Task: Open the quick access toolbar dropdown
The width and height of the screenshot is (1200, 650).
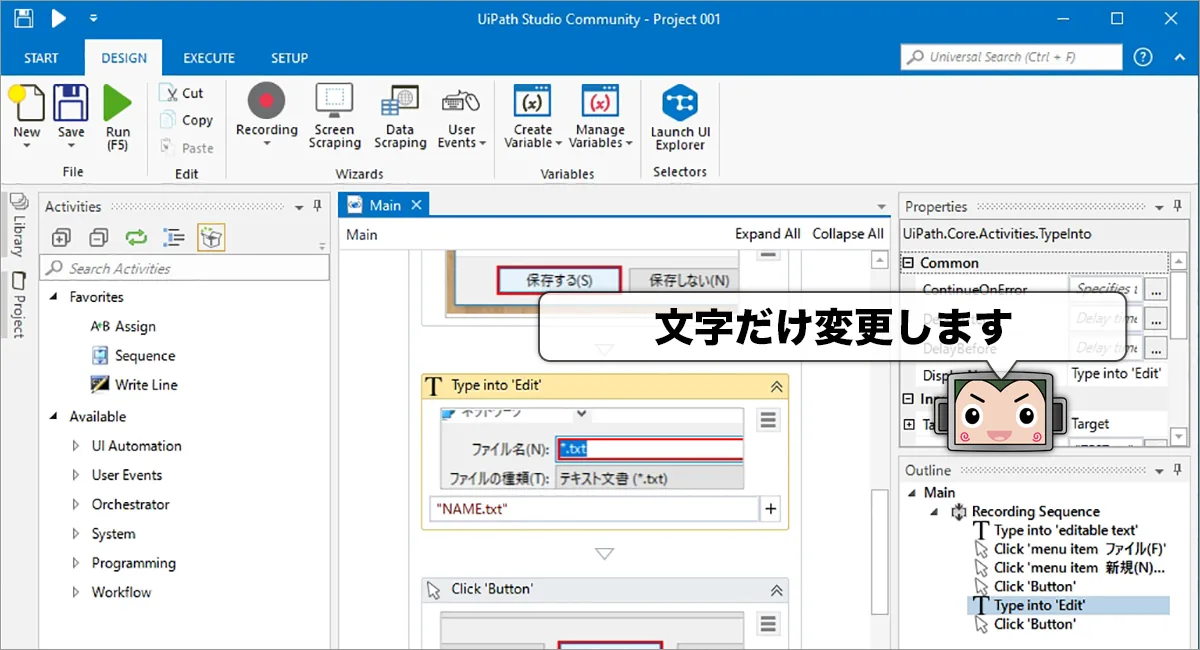Action: [x=93, y=18]
